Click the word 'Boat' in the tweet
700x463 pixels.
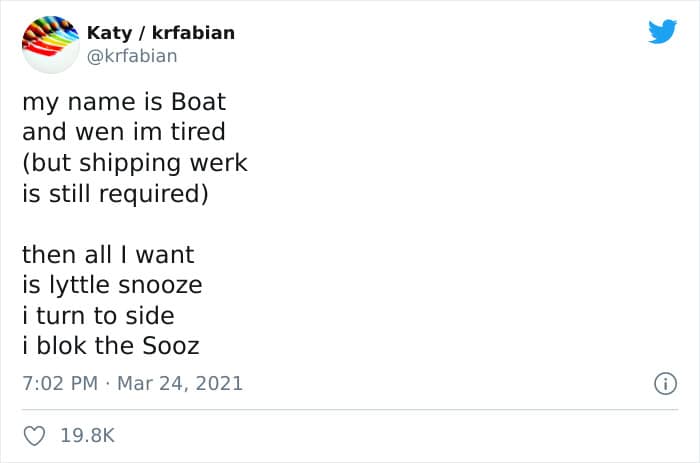[x=199, y=102]
